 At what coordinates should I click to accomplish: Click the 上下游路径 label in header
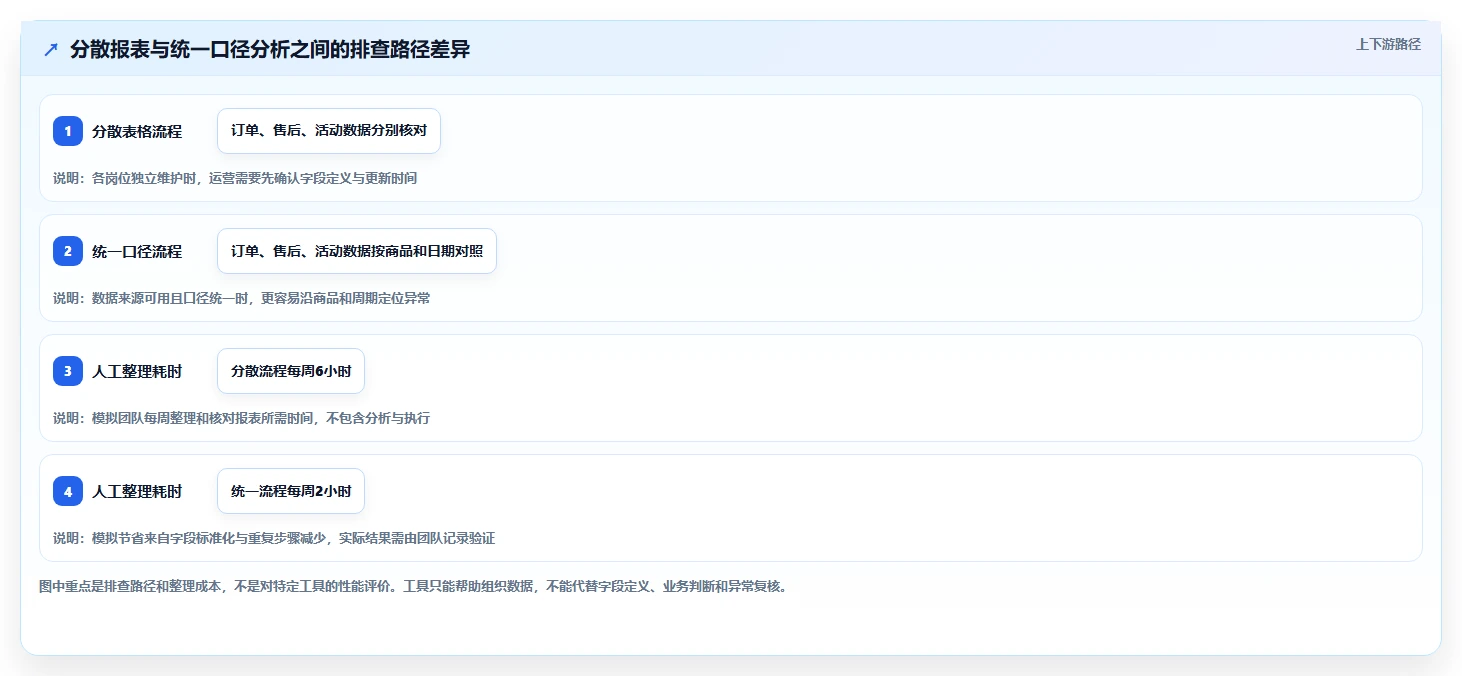1388,44
